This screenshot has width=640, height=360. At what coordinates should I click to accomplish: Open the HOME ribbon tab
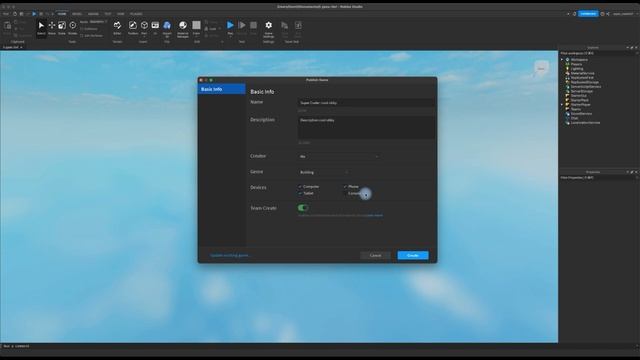tap(62, 14)
